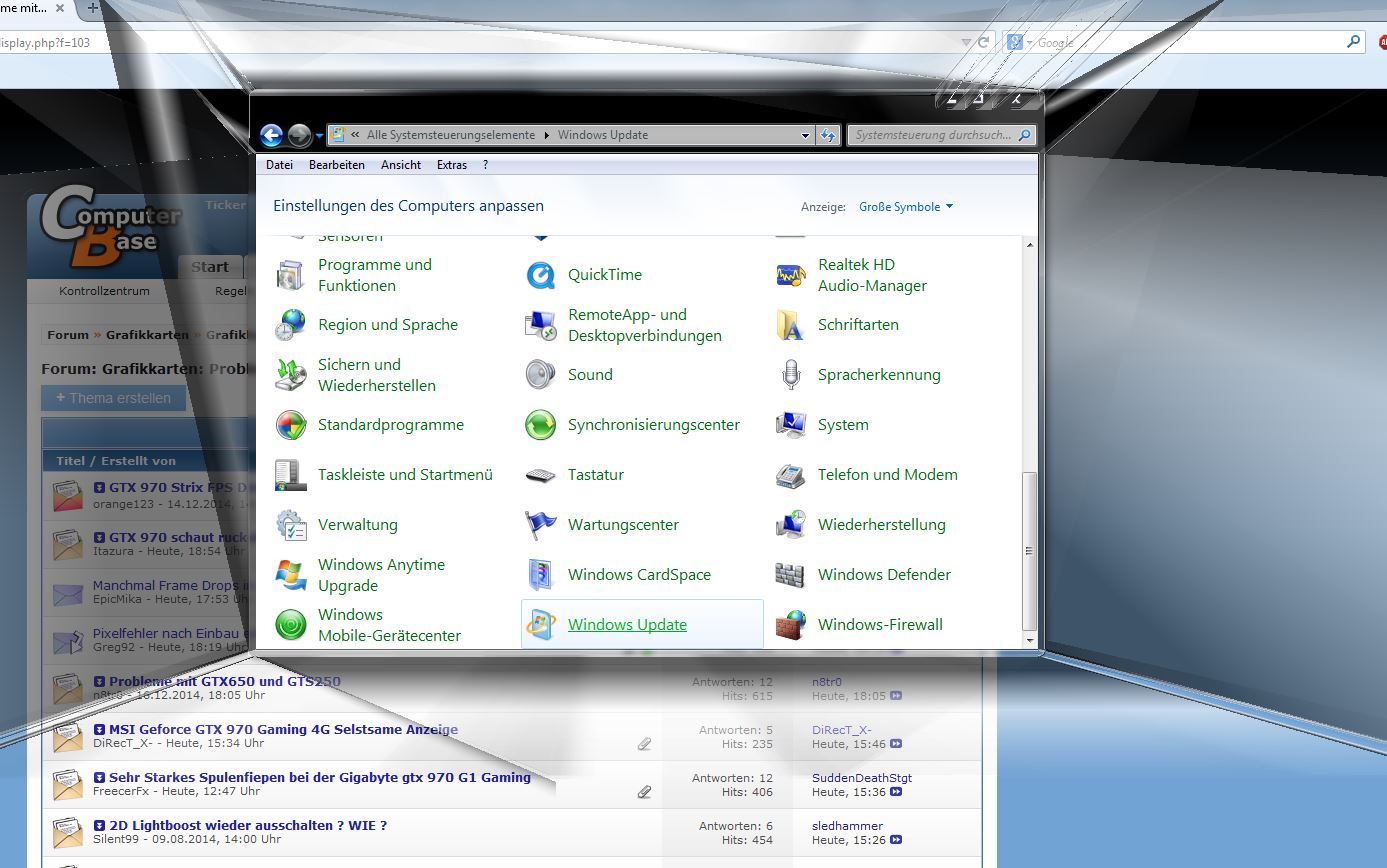Open user profile SuddenDeathStgt
The width and height of the screenshot is (1387, 868).
pyautogui.click(x=862, y=778)
